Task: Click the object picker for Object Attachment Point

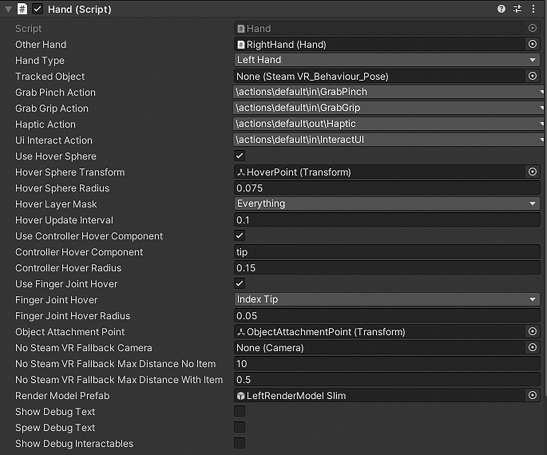Action: [x=532, y=331]
